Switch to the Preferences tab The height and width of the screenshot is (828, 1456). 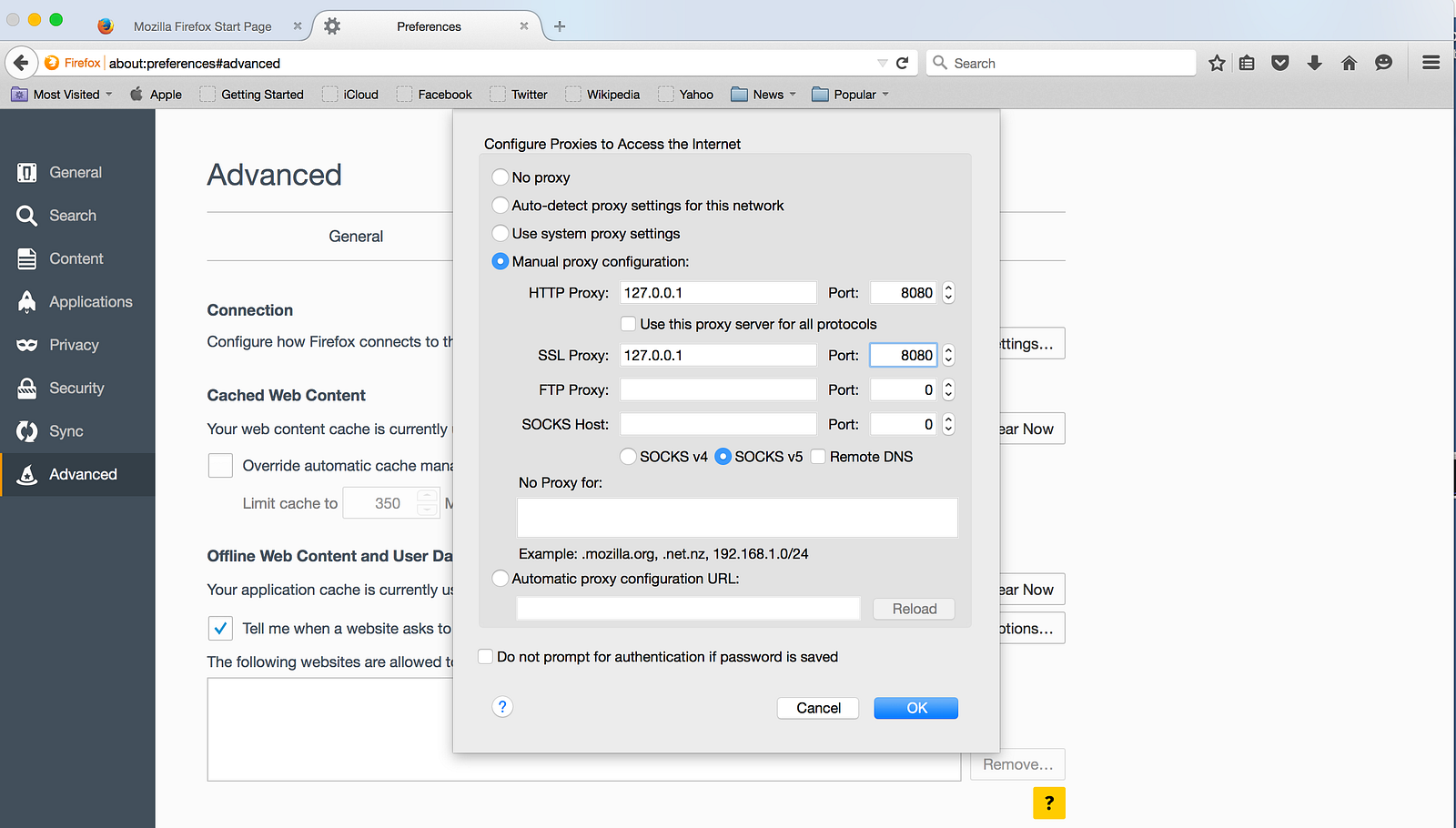pos(429,26)
